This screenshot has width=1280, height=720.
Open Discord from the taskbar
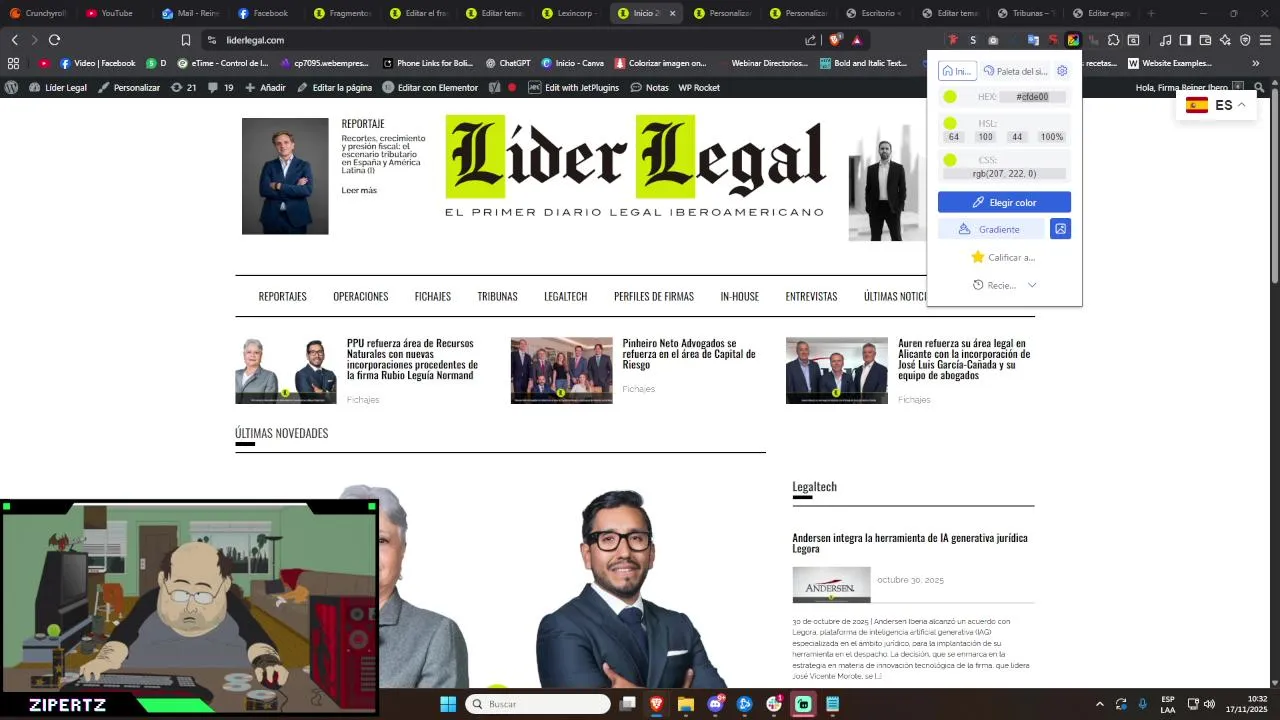715,704
